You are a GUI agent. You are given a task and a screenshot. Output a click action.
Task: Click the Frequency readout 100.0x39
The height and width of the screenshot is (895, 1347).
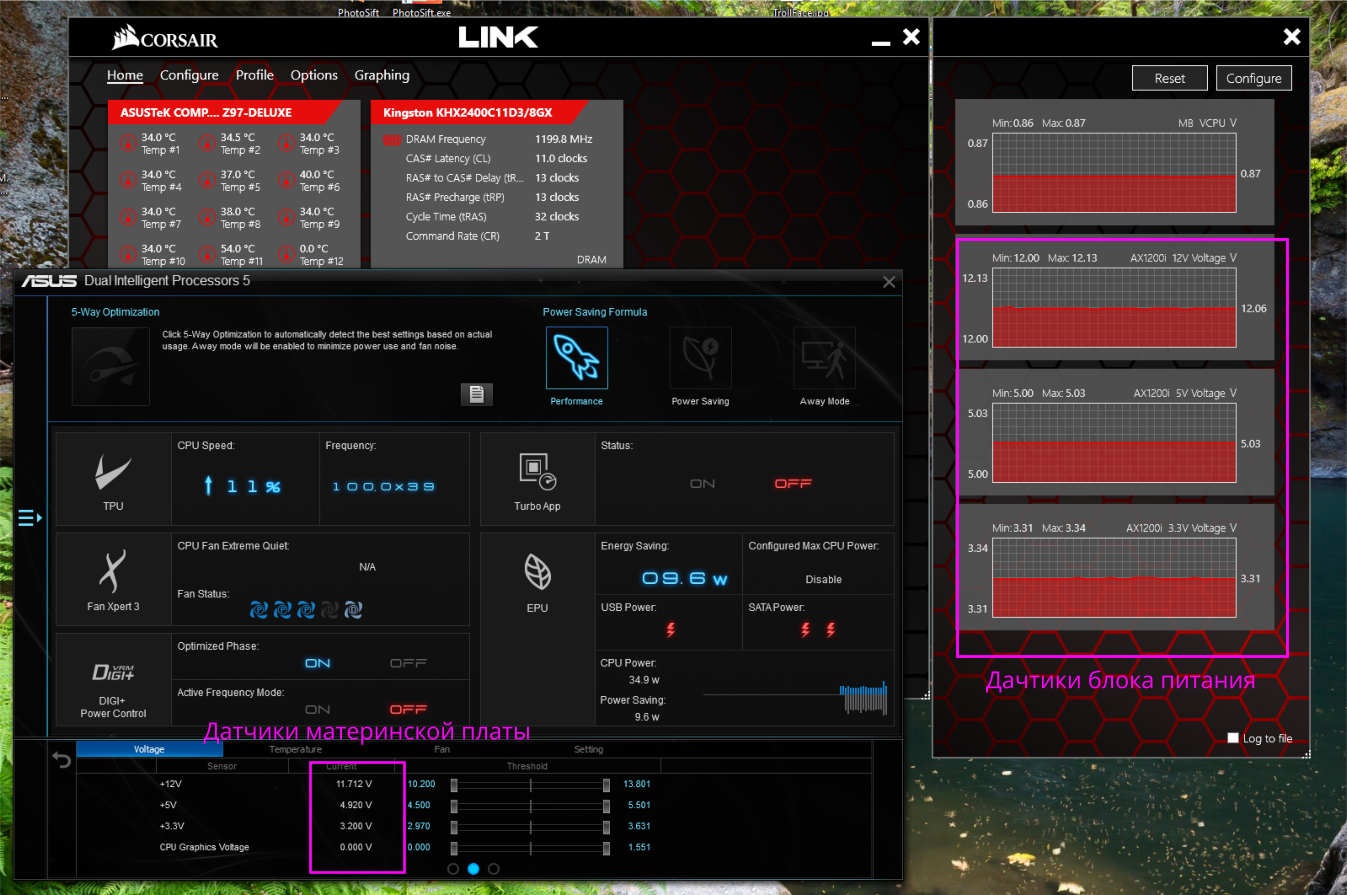384,486
